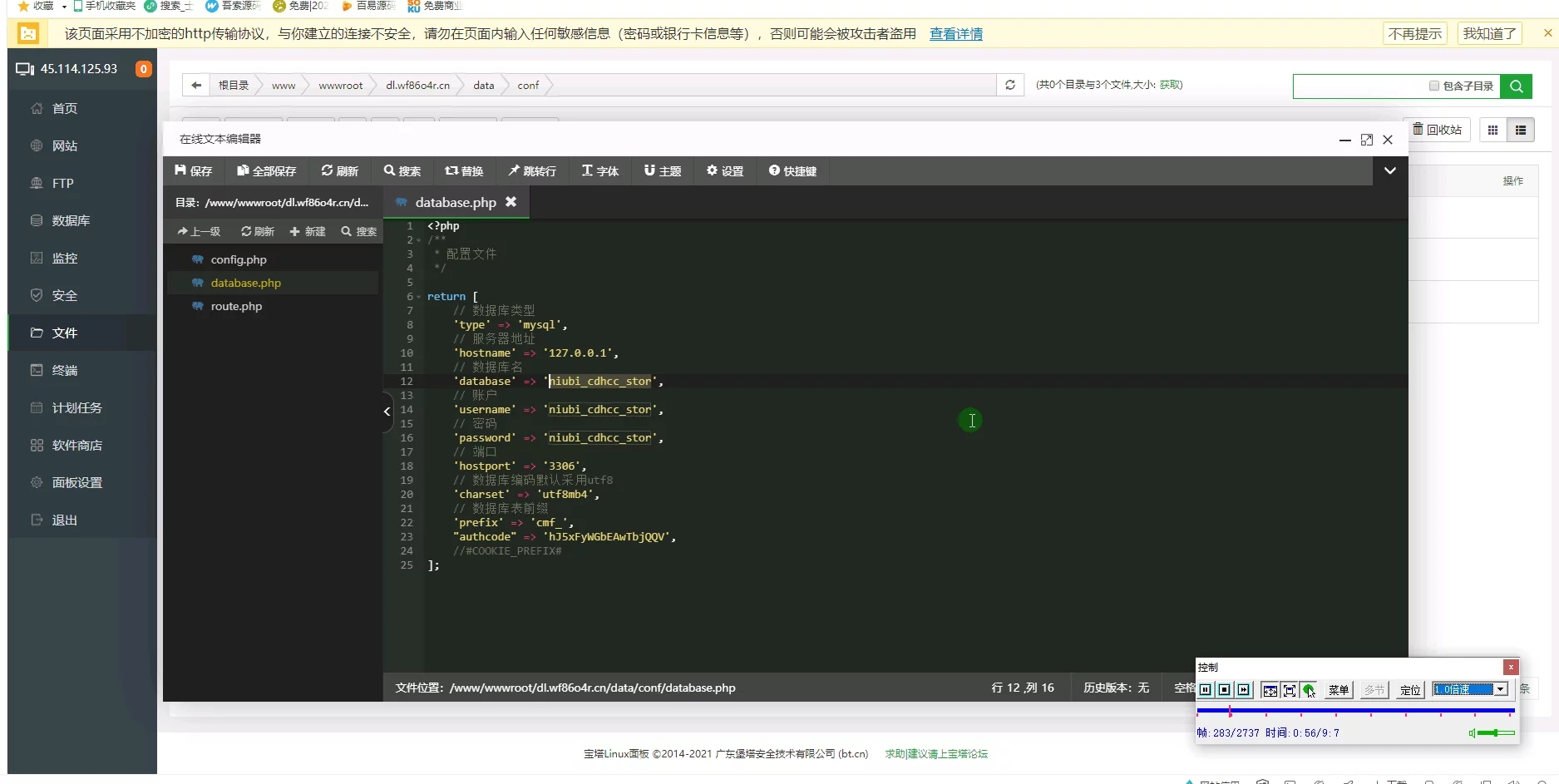
Task: Click the data breadcrumb in the path bar
Action: (x=484, y=85)
